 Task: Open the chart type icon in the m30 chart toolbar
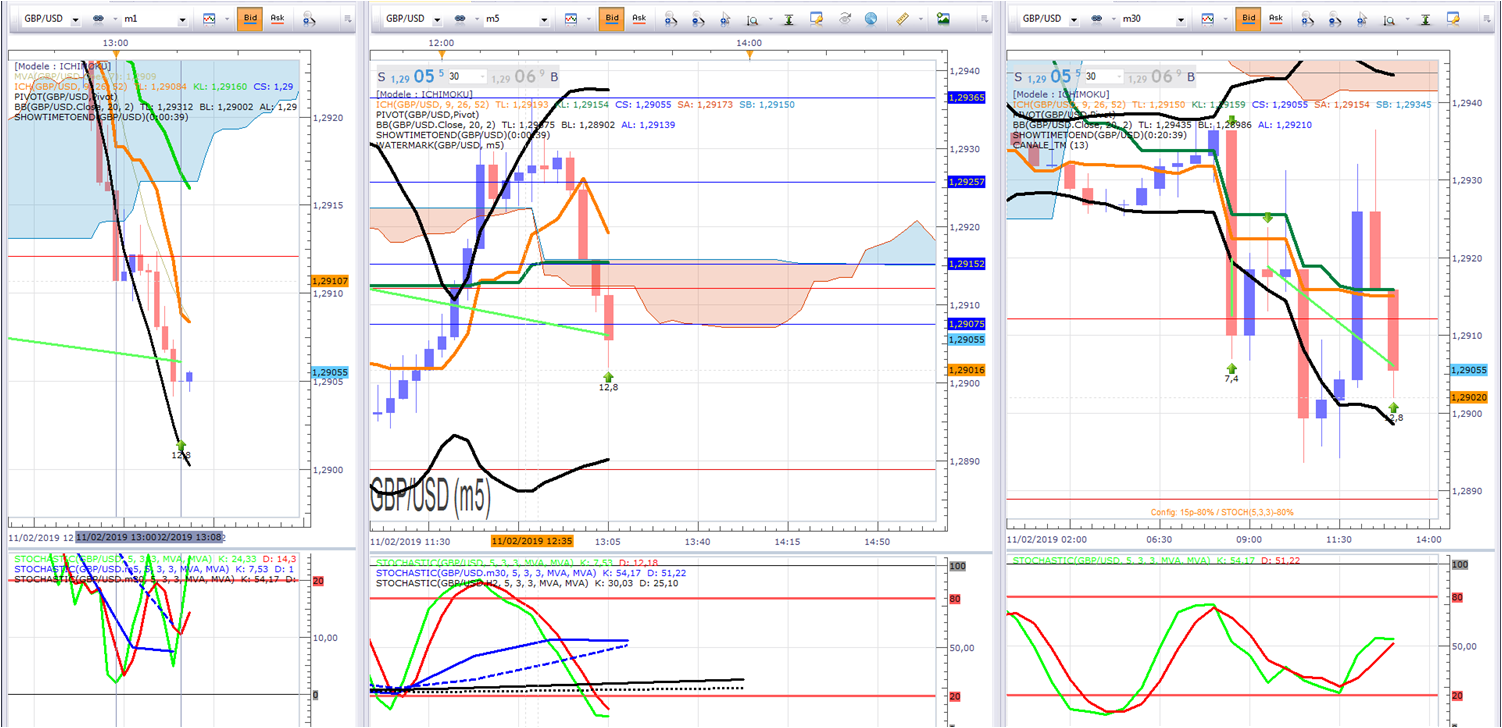coord(1209,19)
